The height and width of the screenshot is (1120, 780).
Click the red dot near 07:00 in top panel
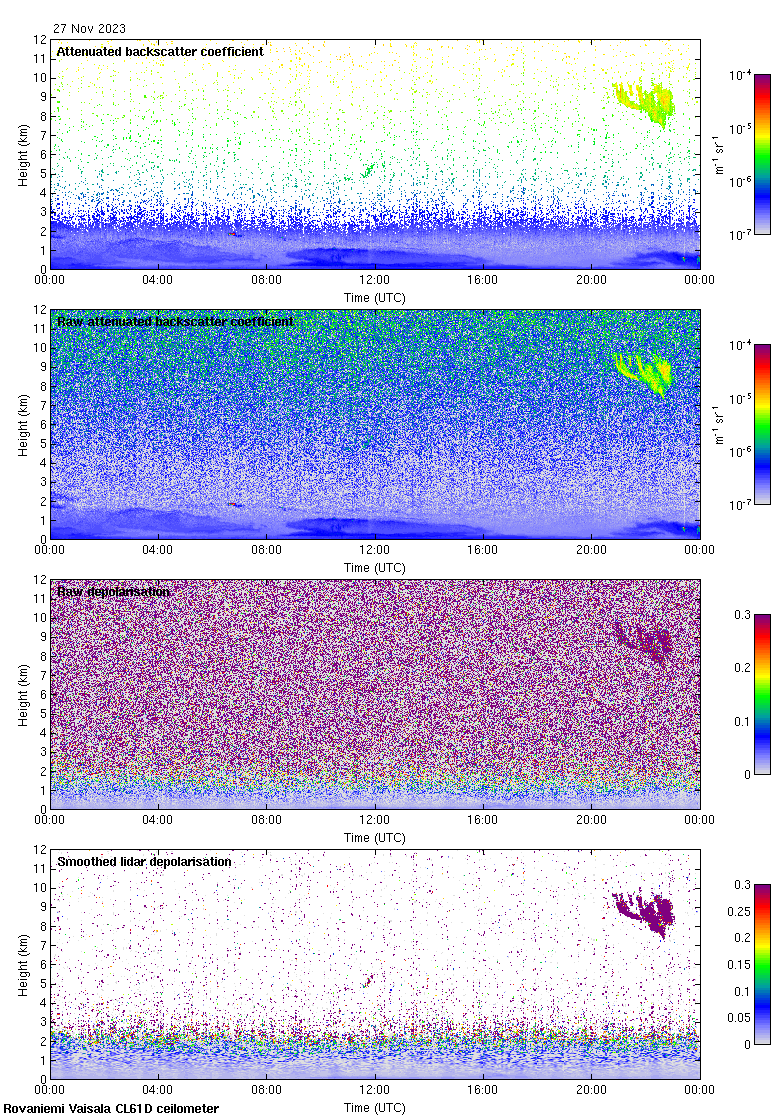[x=234, y=234]
